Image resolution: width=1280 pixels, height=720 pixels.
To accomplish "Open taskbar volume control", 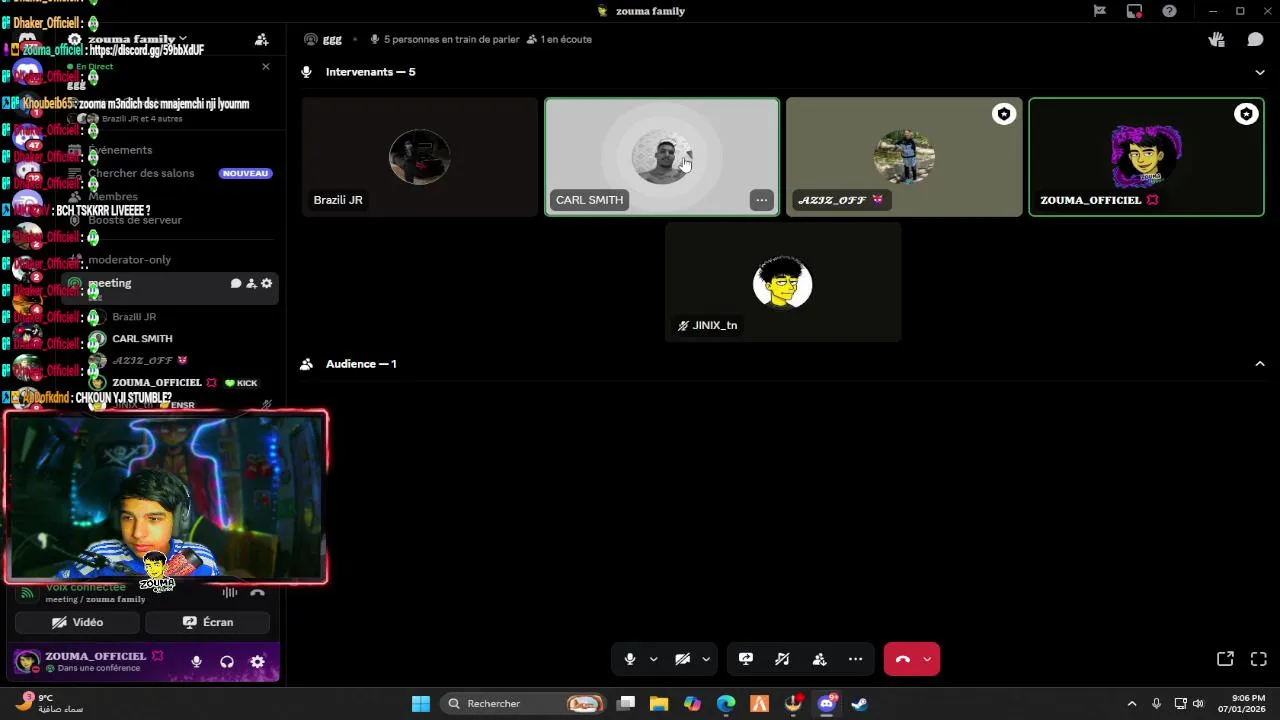I will pyautogui.click(x=1198, y=704).
